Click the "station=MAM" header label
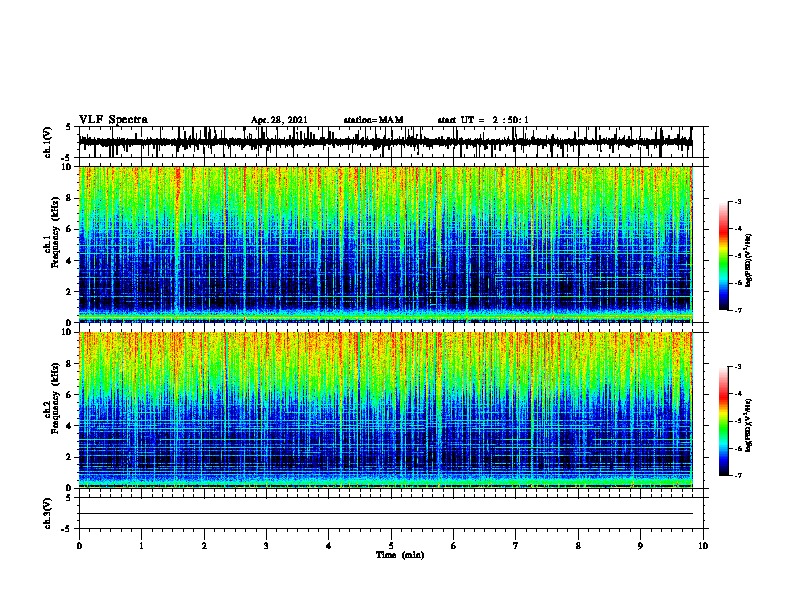Screen dimensions: 792x612 point(373,120)
